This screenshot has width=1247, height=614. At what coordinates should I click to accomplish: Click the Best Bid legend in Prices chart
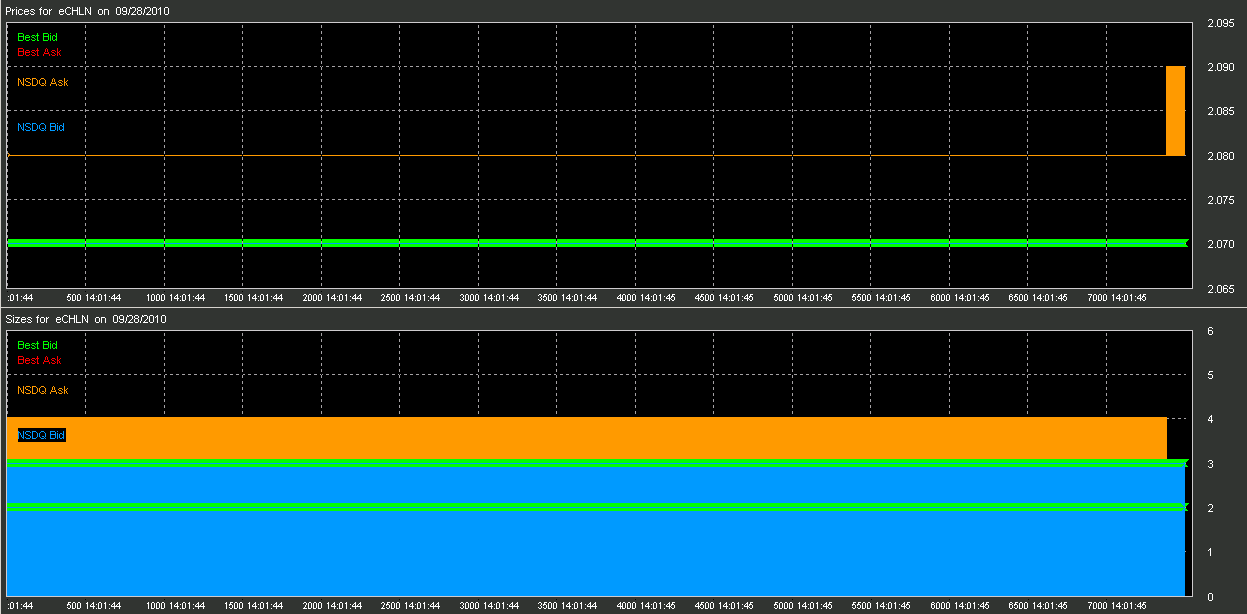point(37,37)
